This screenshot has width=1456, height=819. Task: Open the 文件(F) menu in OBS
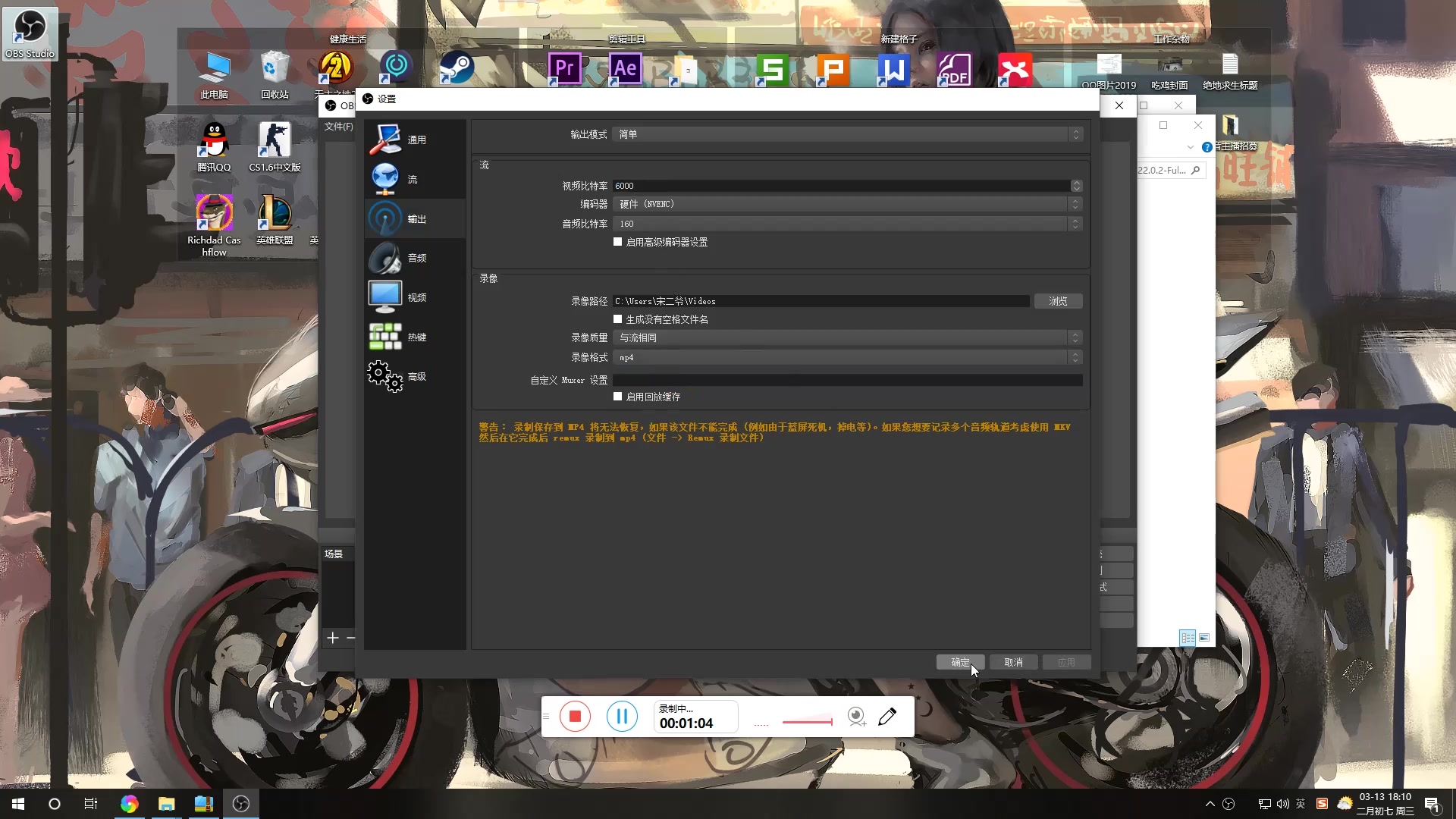338,127
